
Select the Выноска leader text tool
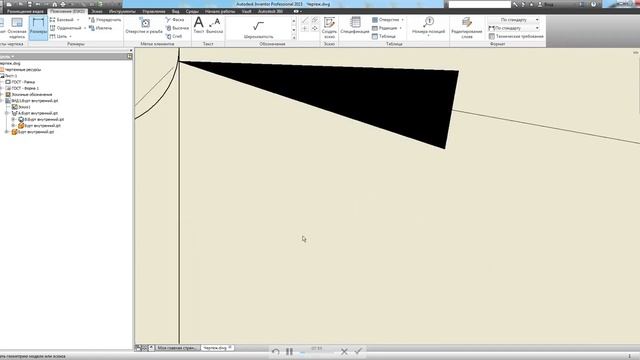click(x=215, y=25)
